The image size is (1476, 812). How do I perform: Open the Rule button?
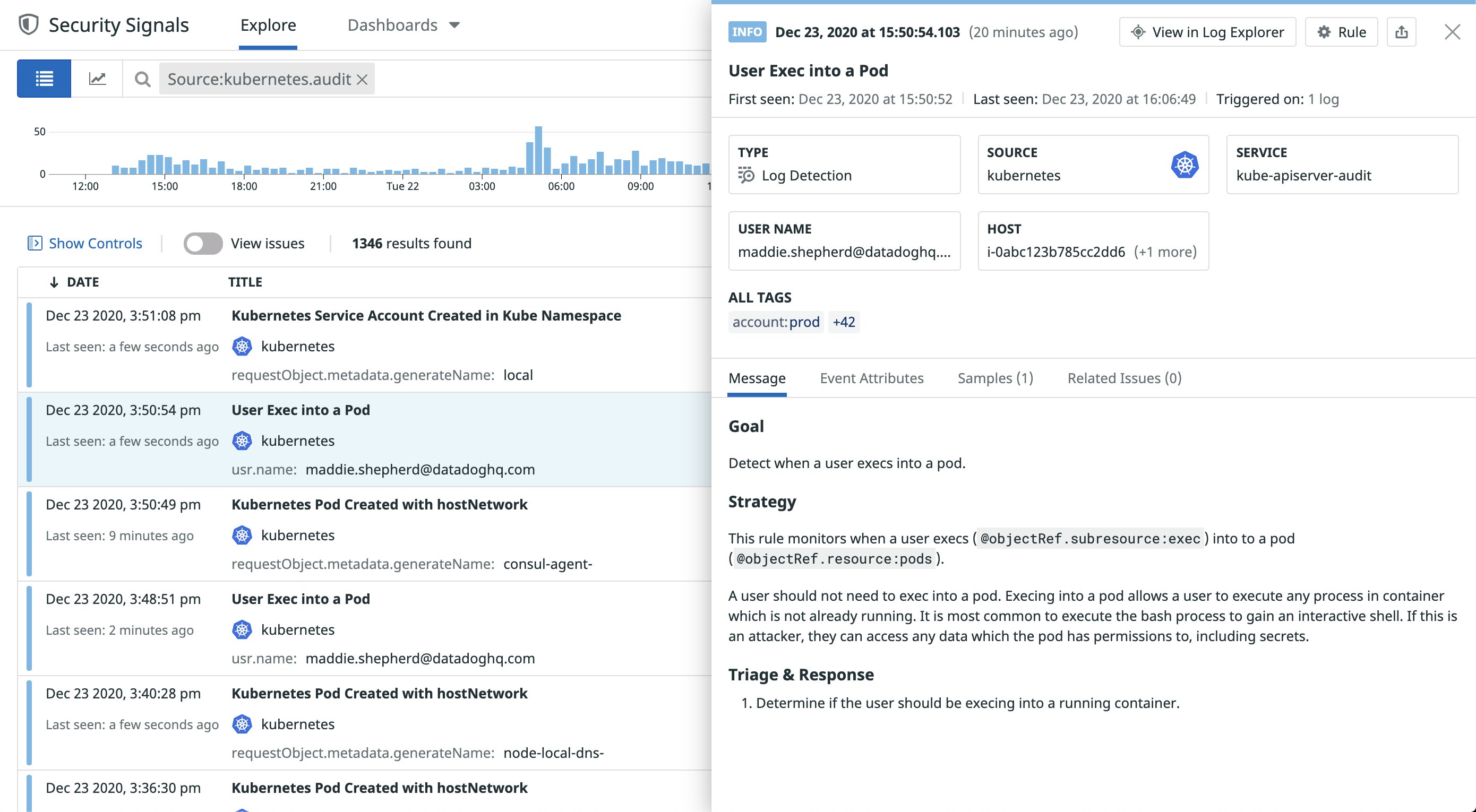pos(1341,32)
